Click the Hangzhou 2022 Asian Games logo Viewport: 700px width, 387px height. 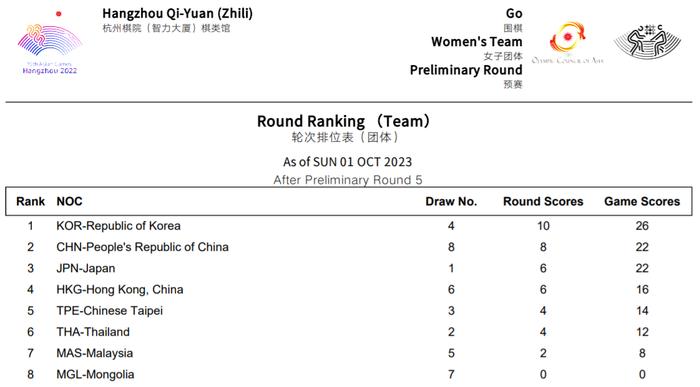pos(50,43)
